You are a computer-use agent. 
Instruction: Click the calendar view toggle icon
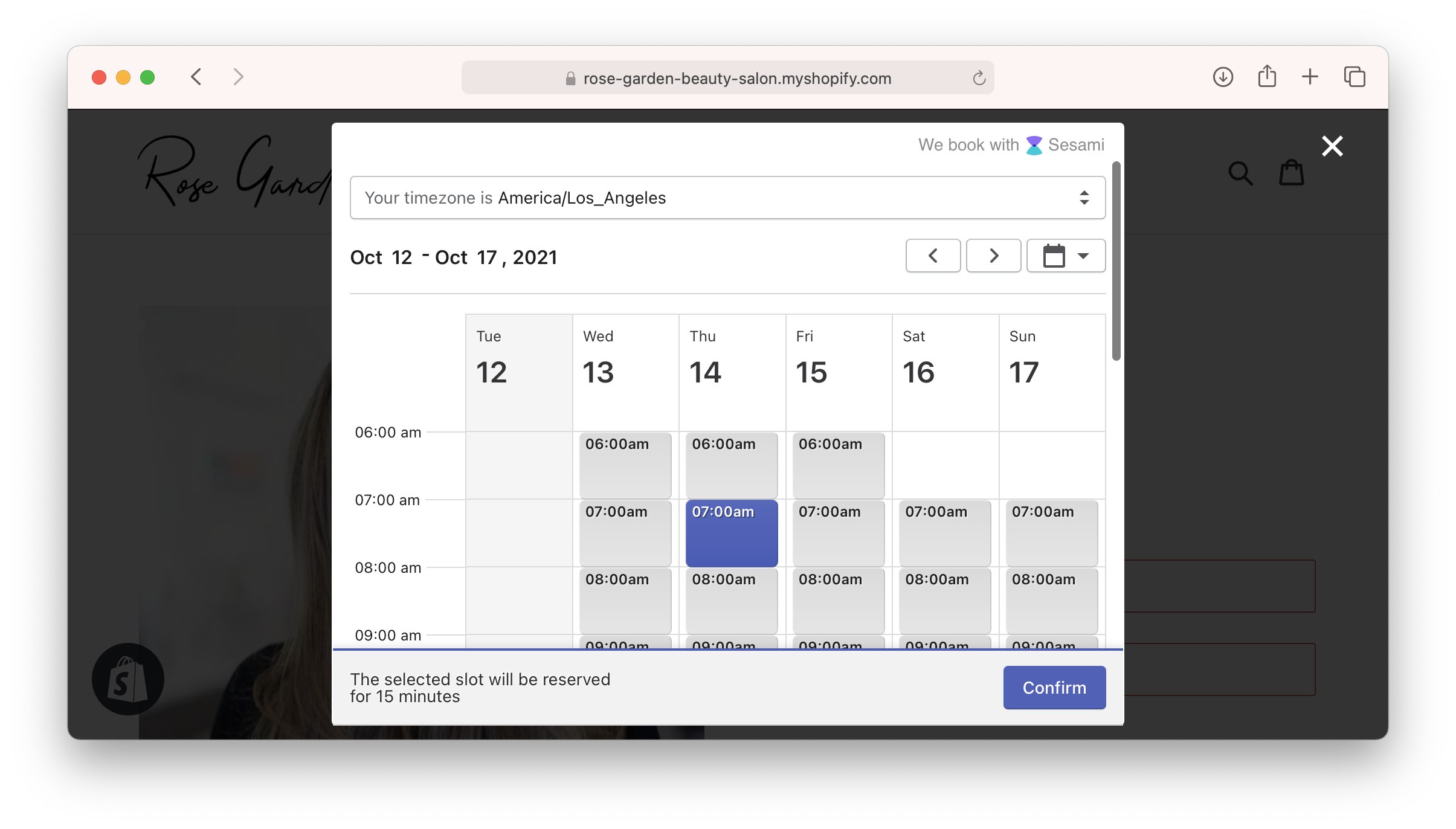1064,255
